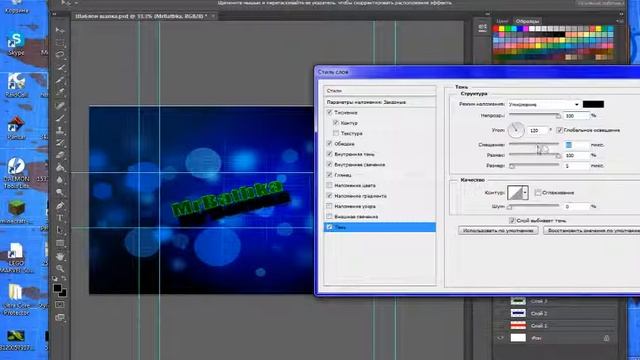Viewport: 640px width, 360px height.
Task: Select the Horizontal Type tool
Action: point(60,218)
